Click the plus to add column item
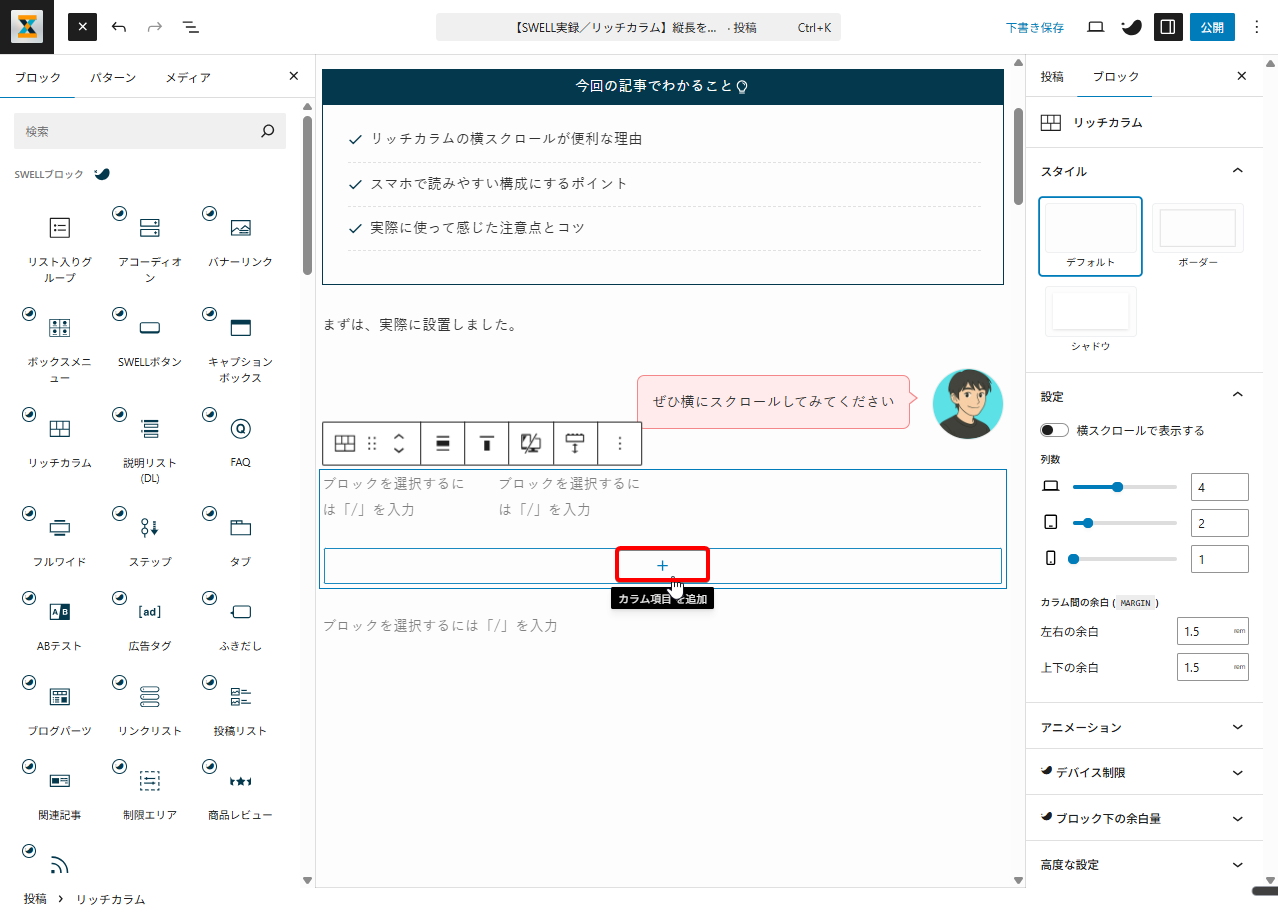This screenshot has height=910, width=1278. coord(662,565)
